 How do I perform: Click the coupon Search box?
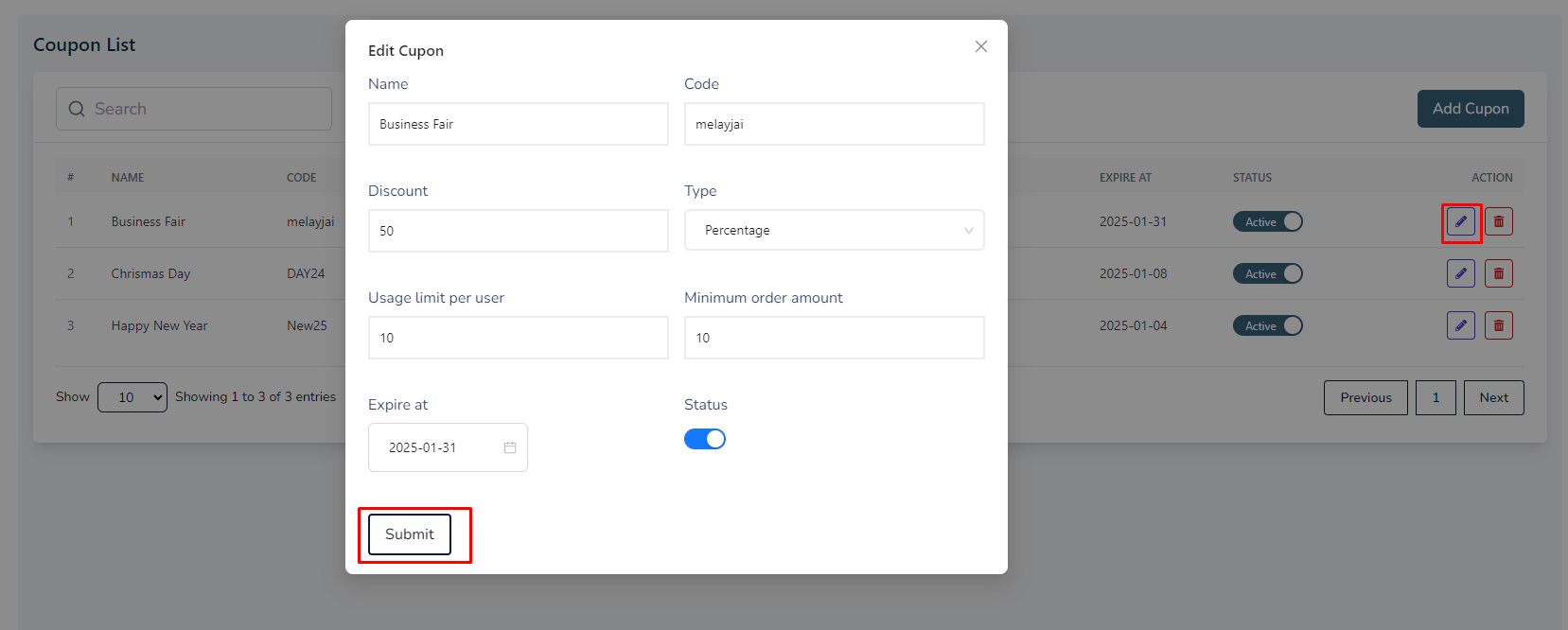[x=194, y=109]
